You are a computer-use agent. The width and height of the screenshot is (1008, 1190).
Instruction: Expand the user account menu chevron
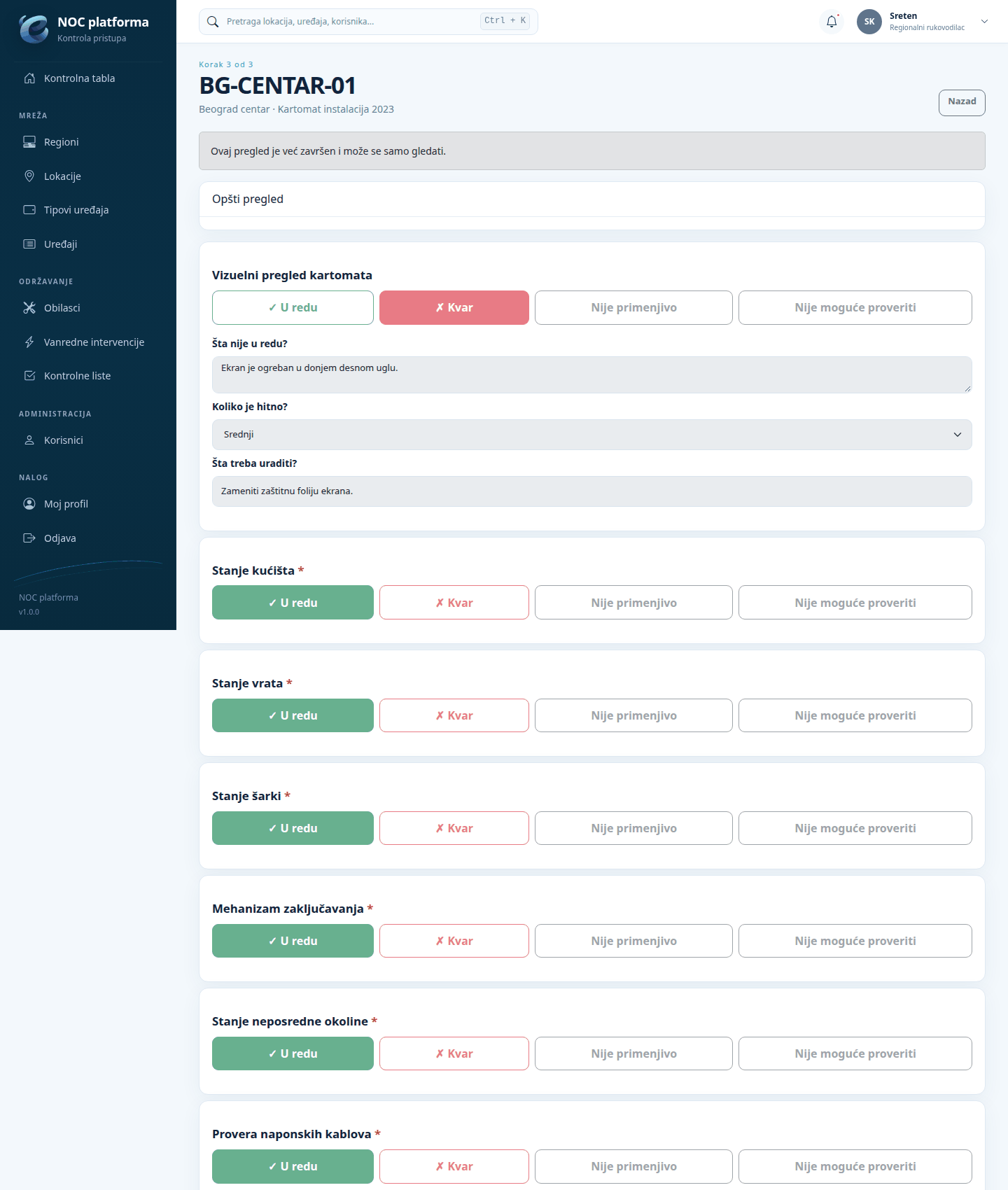(984, 22)
